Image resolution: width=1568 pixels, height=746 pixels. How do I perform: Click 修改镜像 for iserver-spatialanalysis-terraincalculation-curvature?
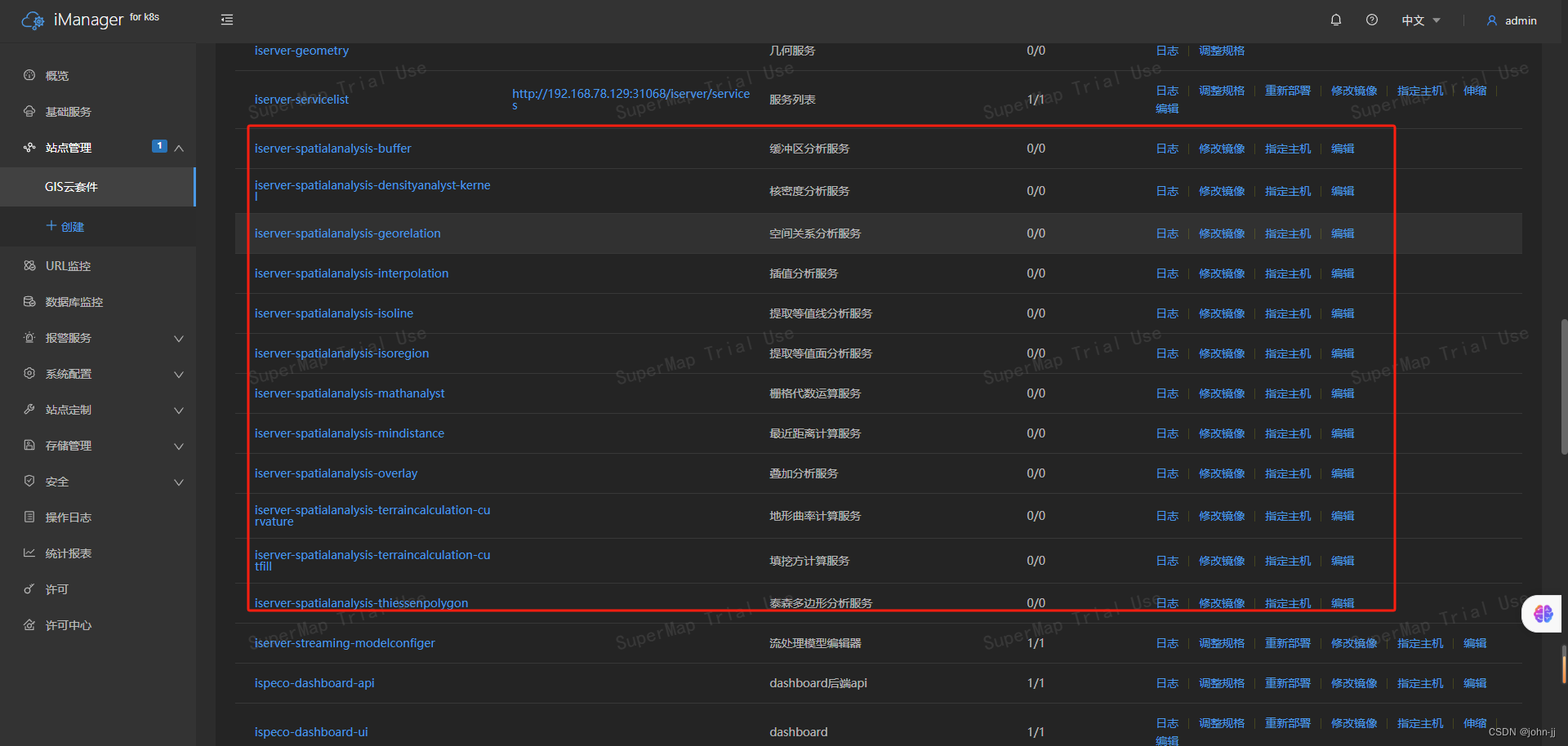tap(1222, 516)
